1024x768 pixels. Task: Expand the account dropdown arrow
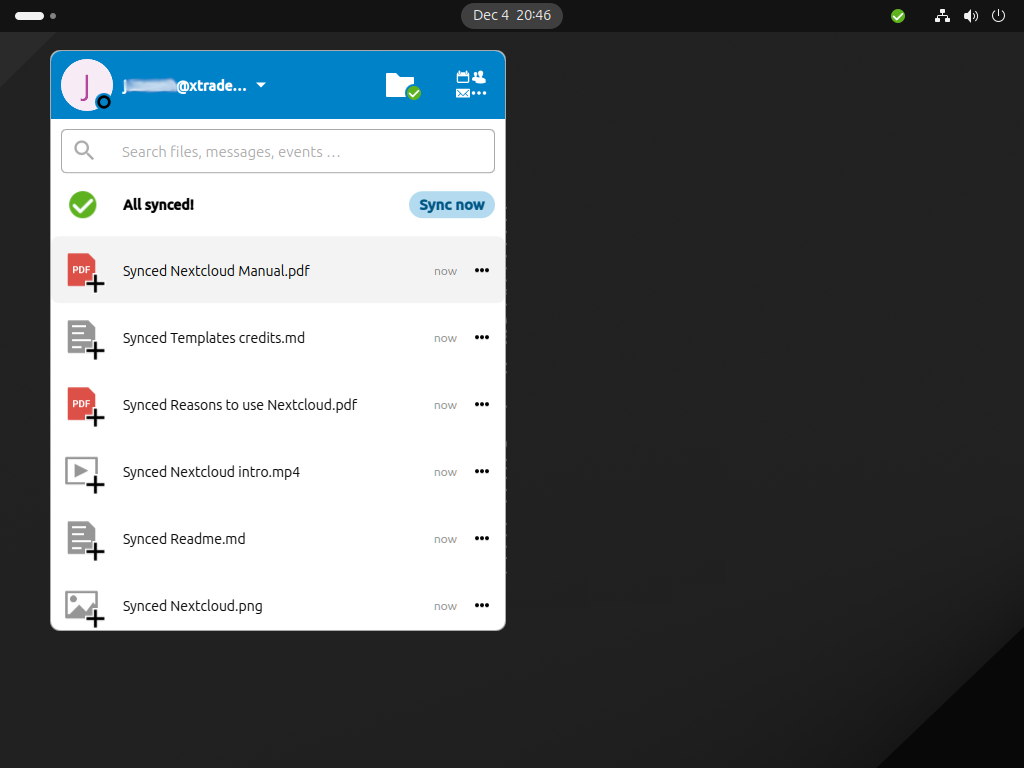[x=261, y=85]
